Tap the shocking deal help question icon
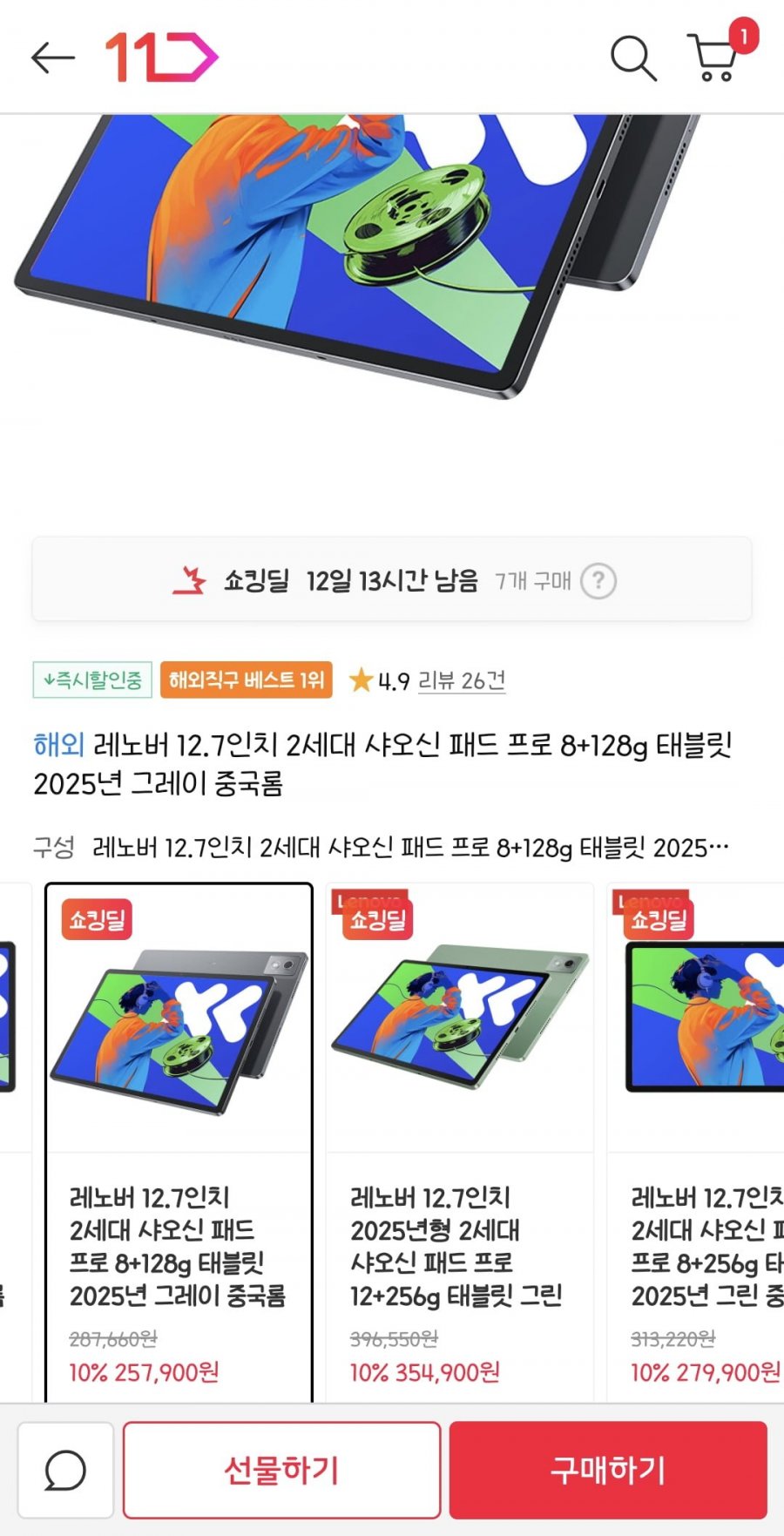 point(598,580)
